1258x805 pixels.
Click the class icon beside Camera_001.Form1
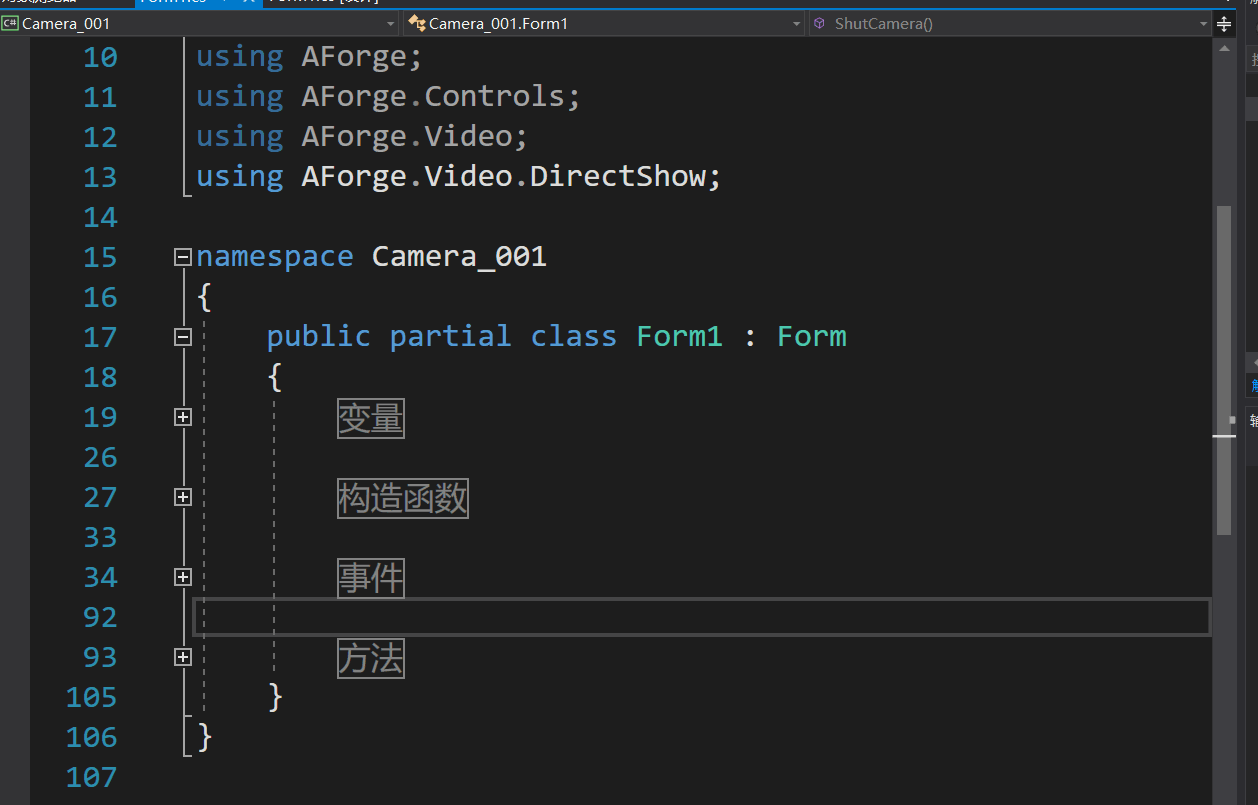tap(417, 23)
